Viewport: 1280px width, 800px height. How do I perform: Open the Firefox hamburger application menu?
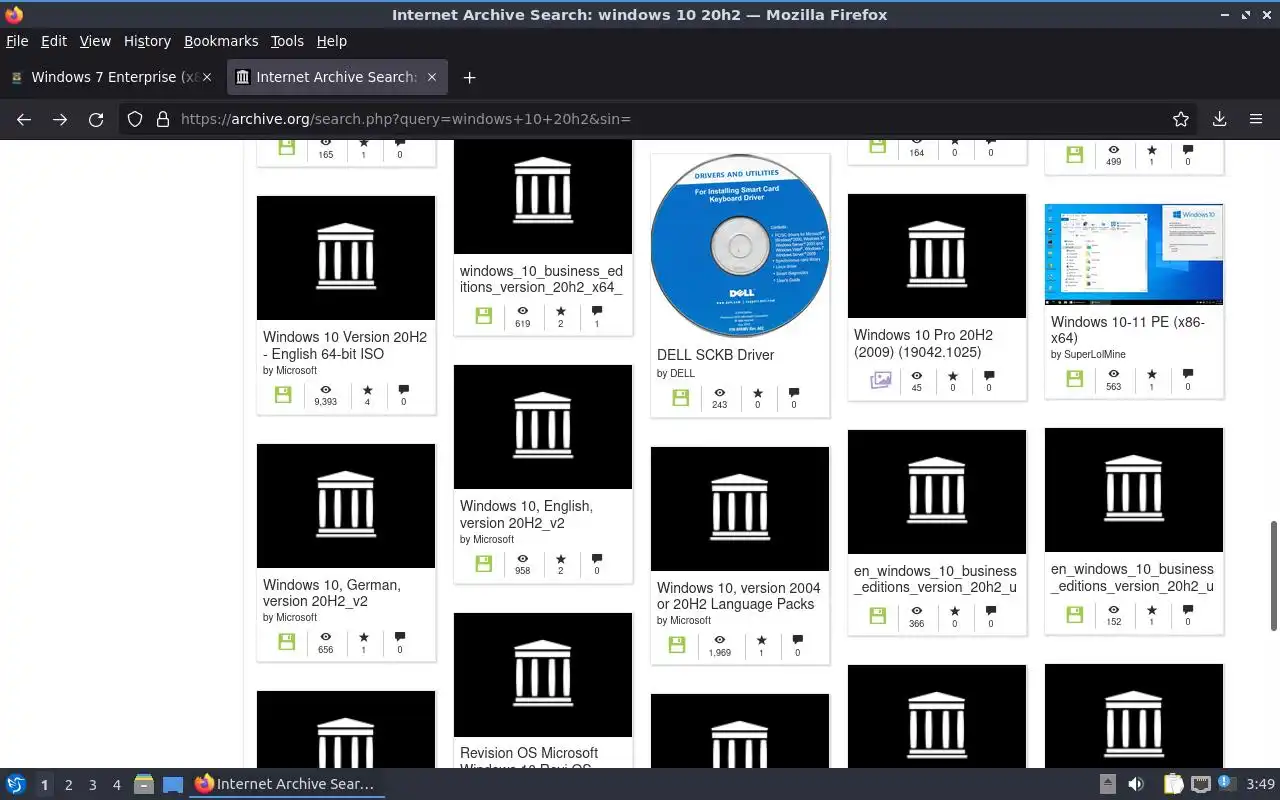point(1256,119)
